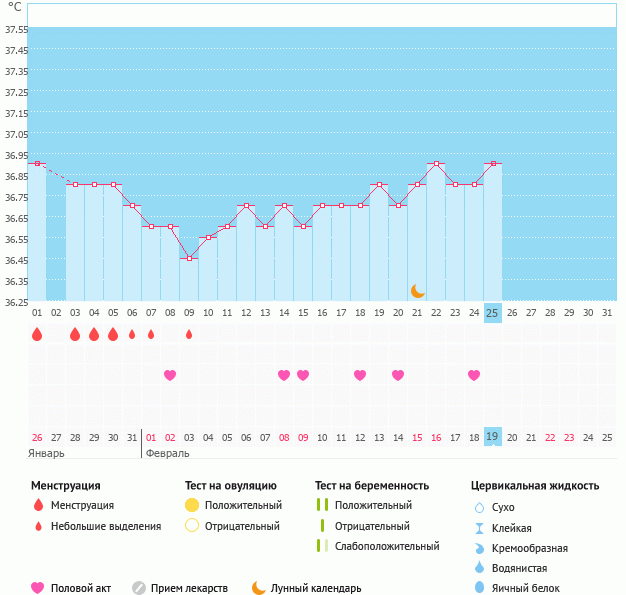Select the heart icon on cycle day 08
The height and width of the screenshot is (595, 626).
tap(170, 375)
